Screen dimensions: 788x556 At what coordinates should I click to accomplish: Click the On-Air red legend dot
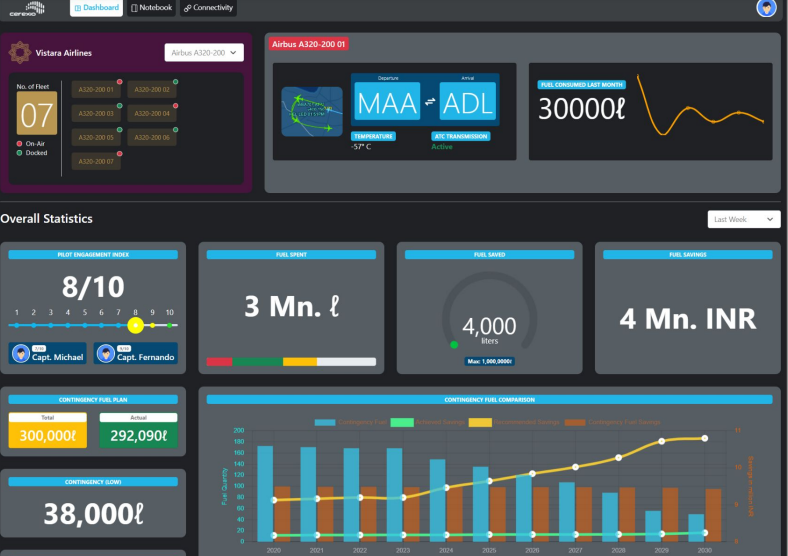pos(20,144)
